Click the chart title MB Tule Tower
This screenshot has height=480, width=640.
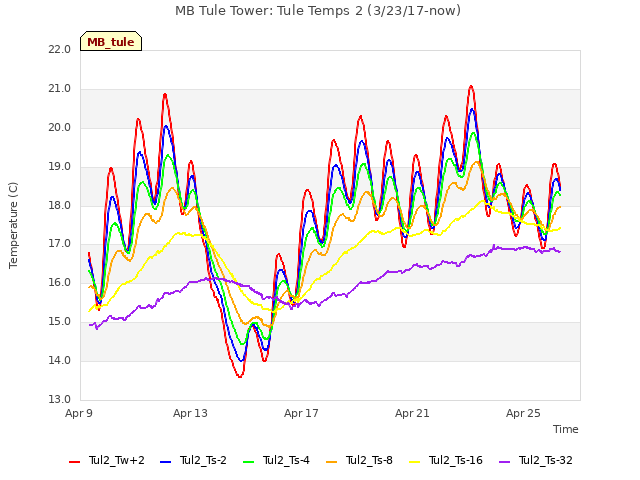click(x=318, y=11)
